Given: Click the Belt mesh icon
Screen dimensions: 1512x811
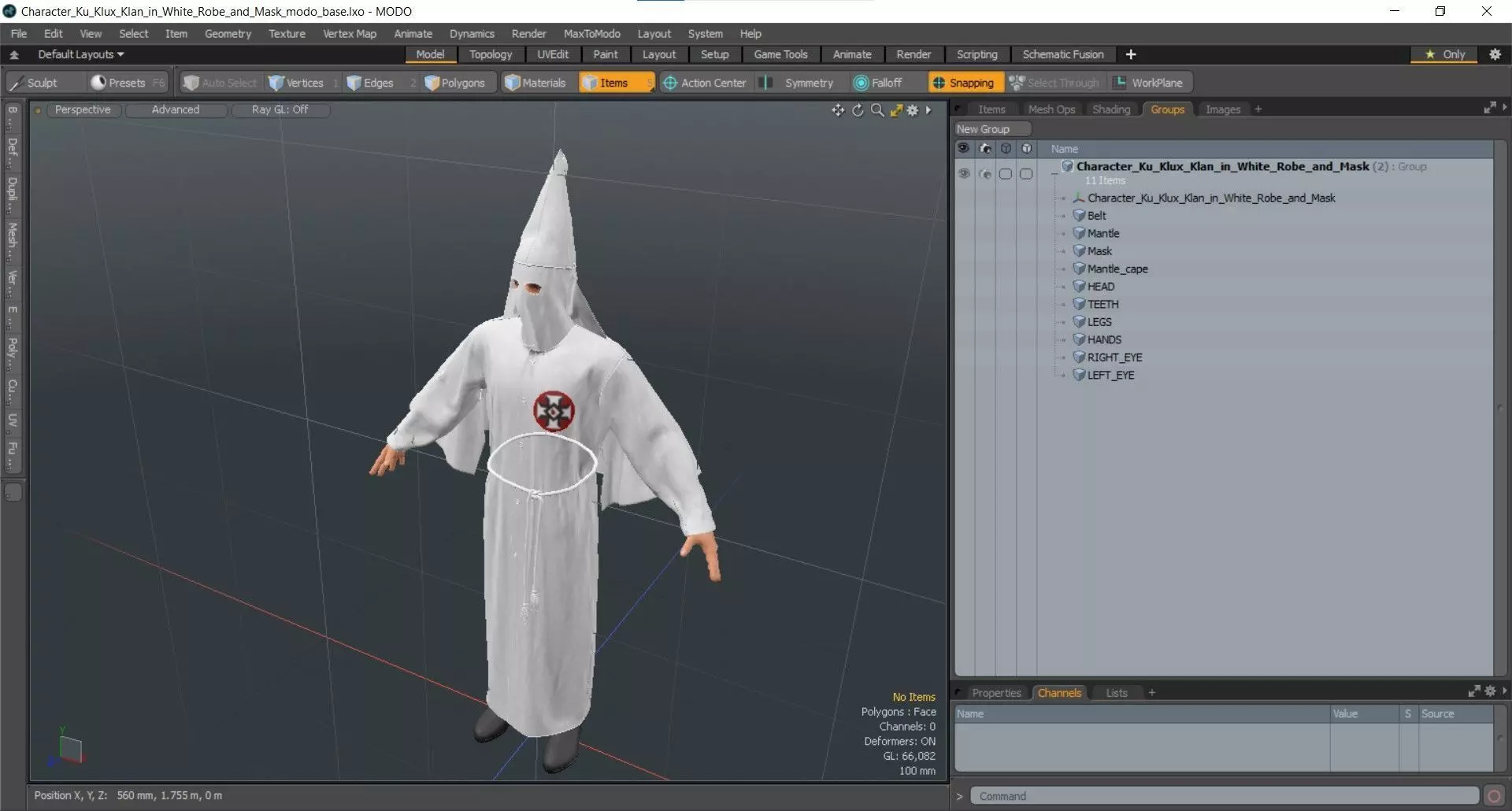Looking at the screenshot, I should [1079, 216].
